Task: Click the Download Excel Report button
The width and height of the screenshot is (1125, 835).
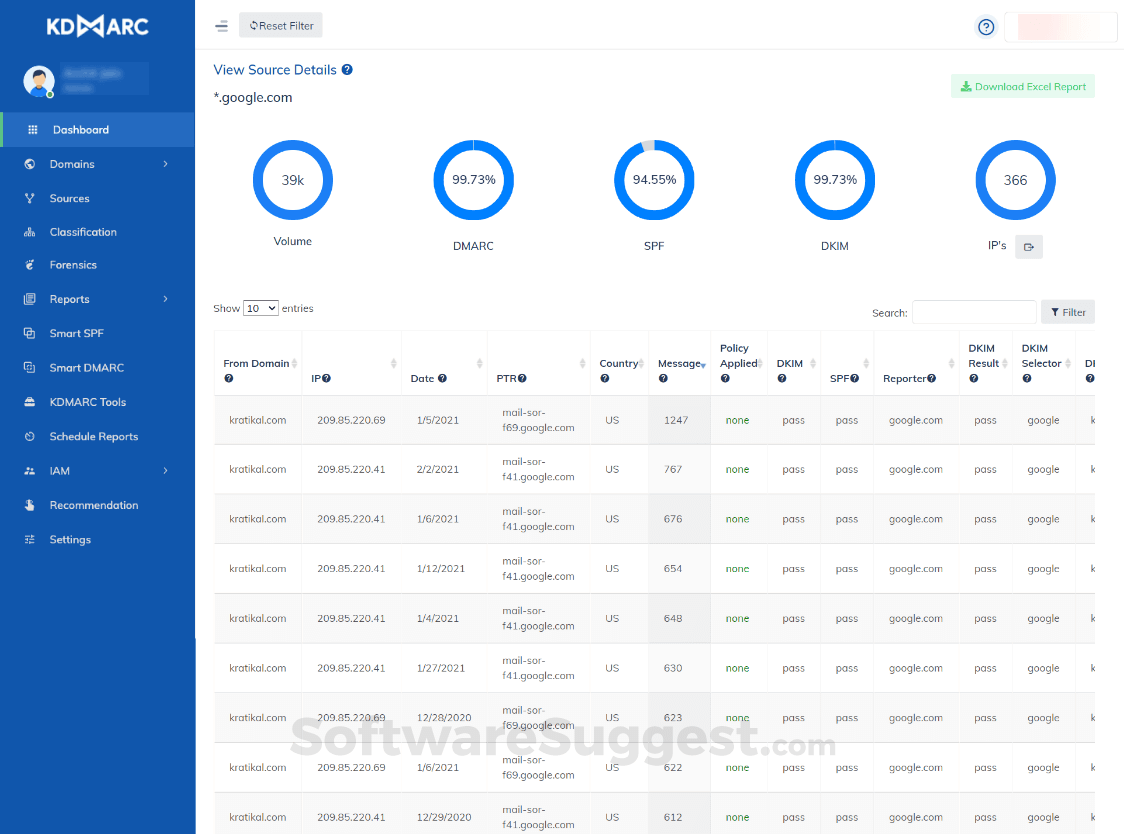Action: point(1023,86)
